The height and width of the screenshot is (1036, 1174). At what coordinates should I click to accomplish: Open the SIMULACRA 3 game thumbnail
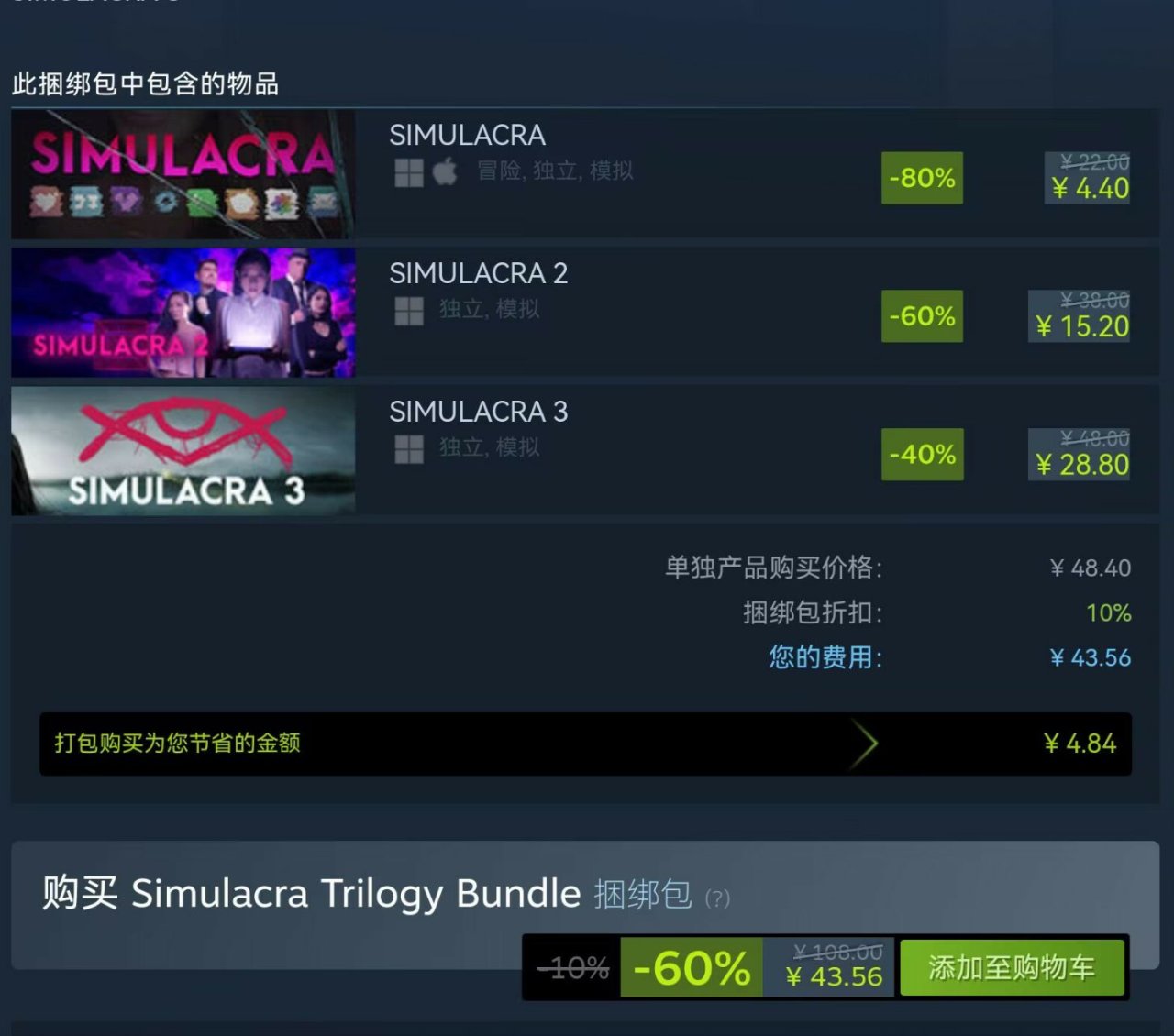click(x=183, y=451)
